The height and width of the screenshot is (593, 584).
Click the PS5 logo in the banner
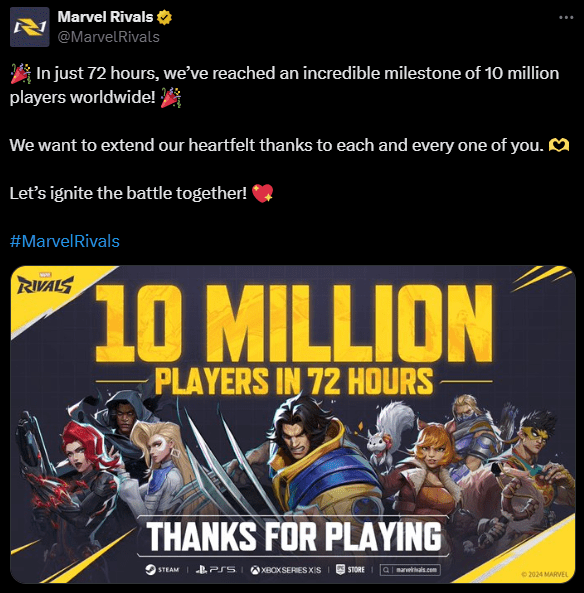(215, 570)
